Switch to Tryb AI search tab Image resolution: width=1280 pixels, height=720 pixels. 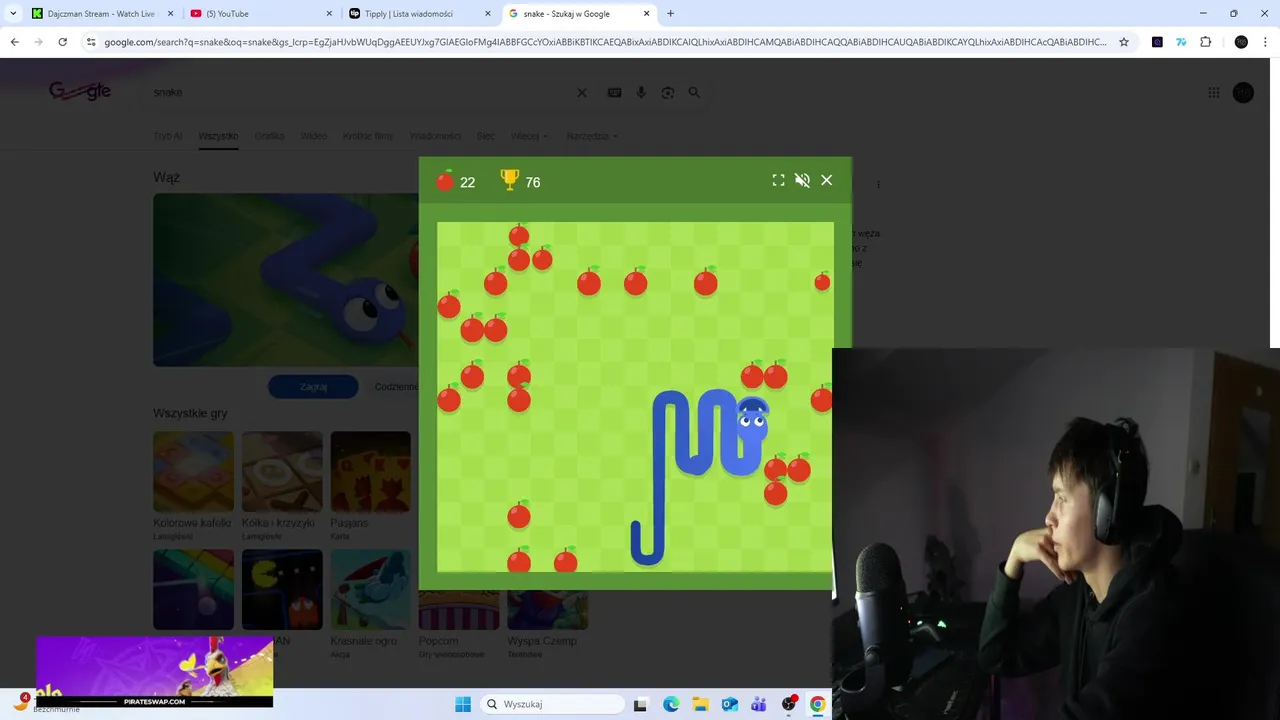click(x=168, y=136)
